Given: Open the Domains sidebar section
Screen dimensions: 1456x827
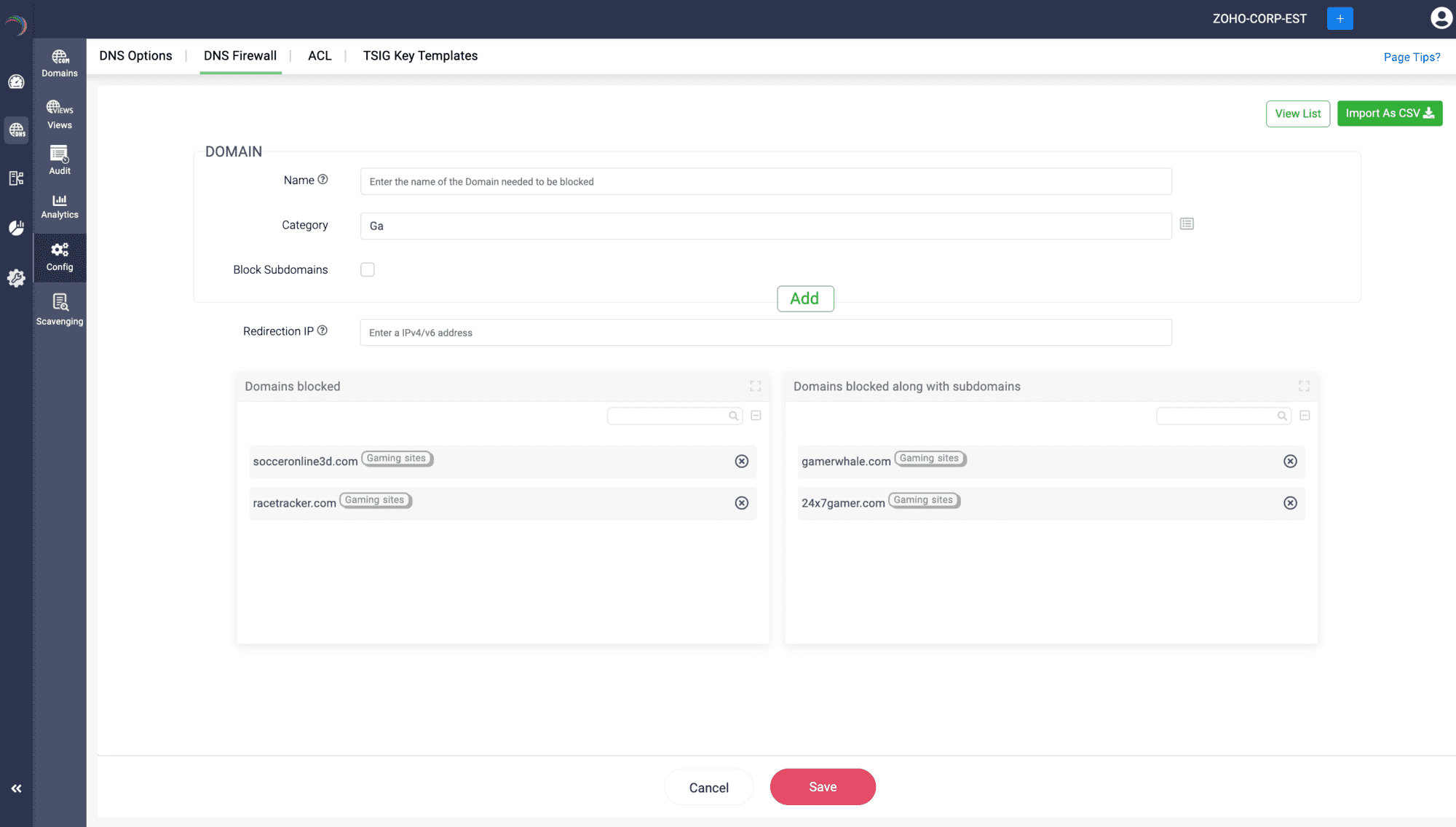Looking at the screenshot, I should (60, 63).
